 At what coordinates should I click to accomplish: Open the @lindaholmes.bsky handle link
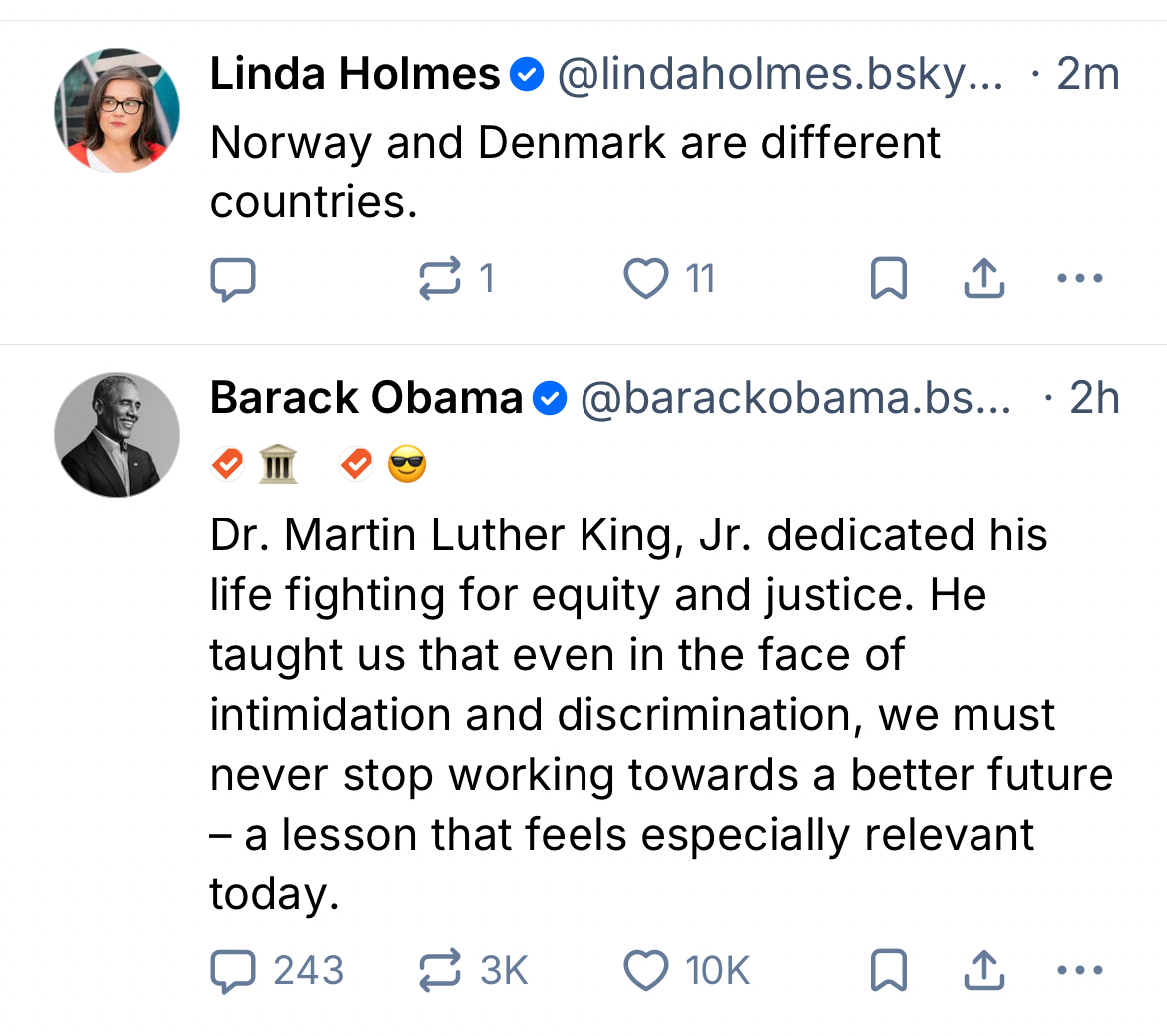[779, 75]
